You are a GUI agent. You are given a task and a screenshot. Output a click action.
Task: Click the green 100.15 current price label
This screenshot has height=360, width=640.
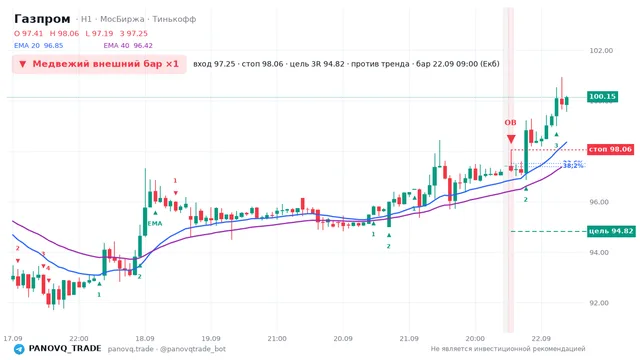(x=602, y=97)
